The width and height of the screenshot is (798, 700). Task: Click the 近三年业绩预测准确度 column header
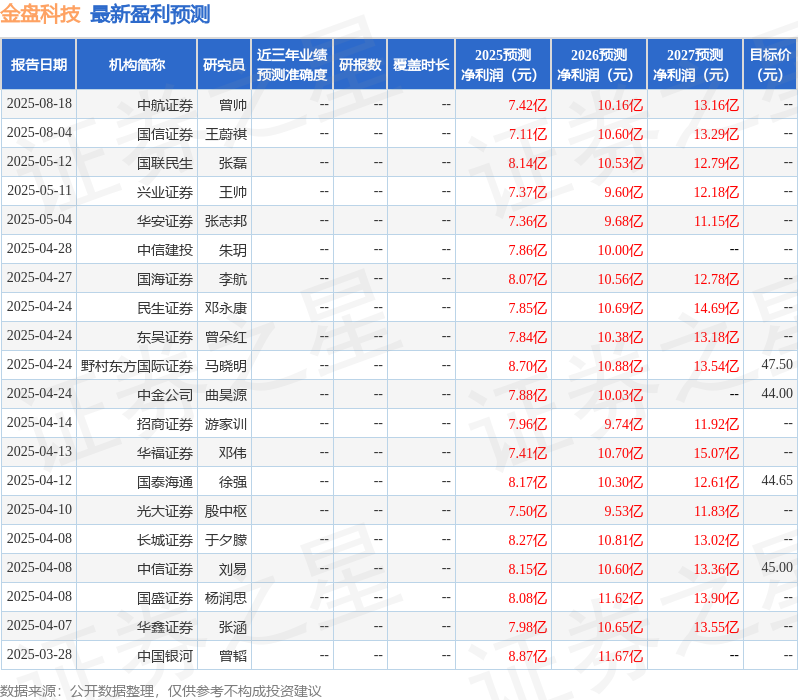[x=292, y=65]
